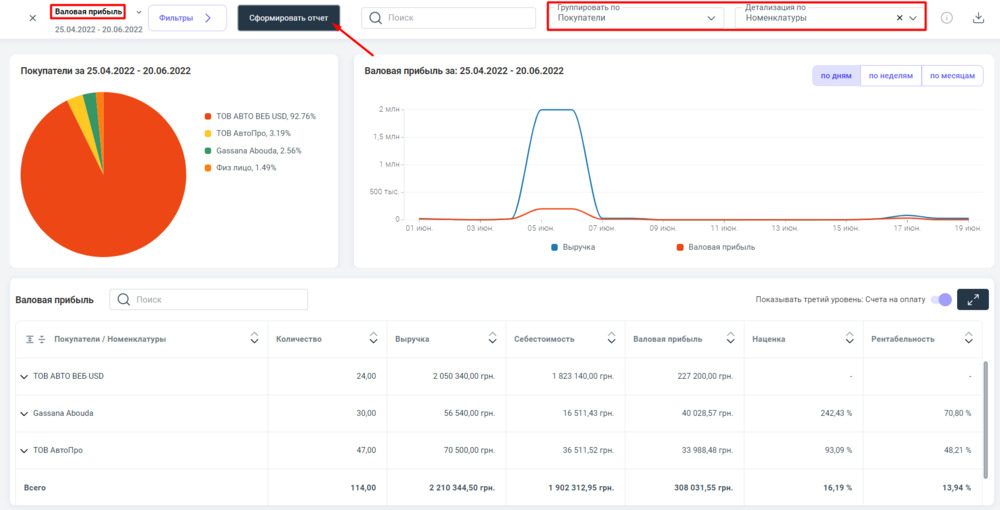Open the Группировать по dropdown
The height and width of the screenshot is (510, 1000).
click(638, 18)
